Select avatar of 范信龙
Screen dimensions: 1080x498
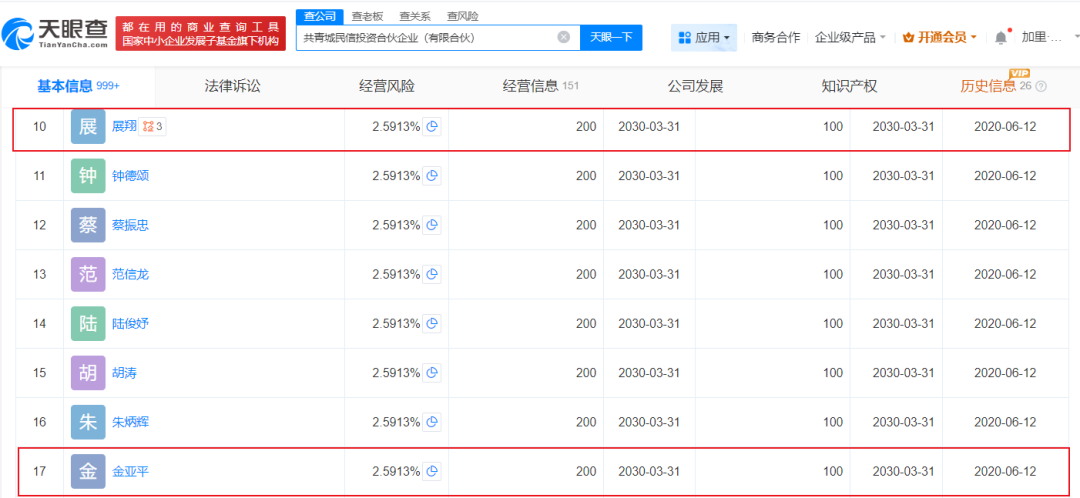pos(88,274)
